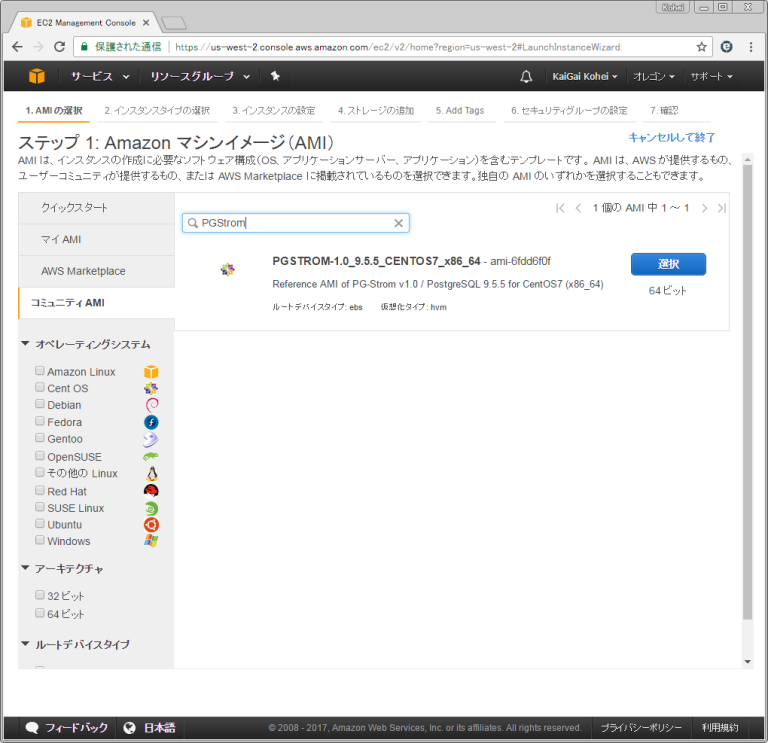Check the Gentoo filter checkbox
The height and width of the screenshot is (743, 768).
coord(40,438)
